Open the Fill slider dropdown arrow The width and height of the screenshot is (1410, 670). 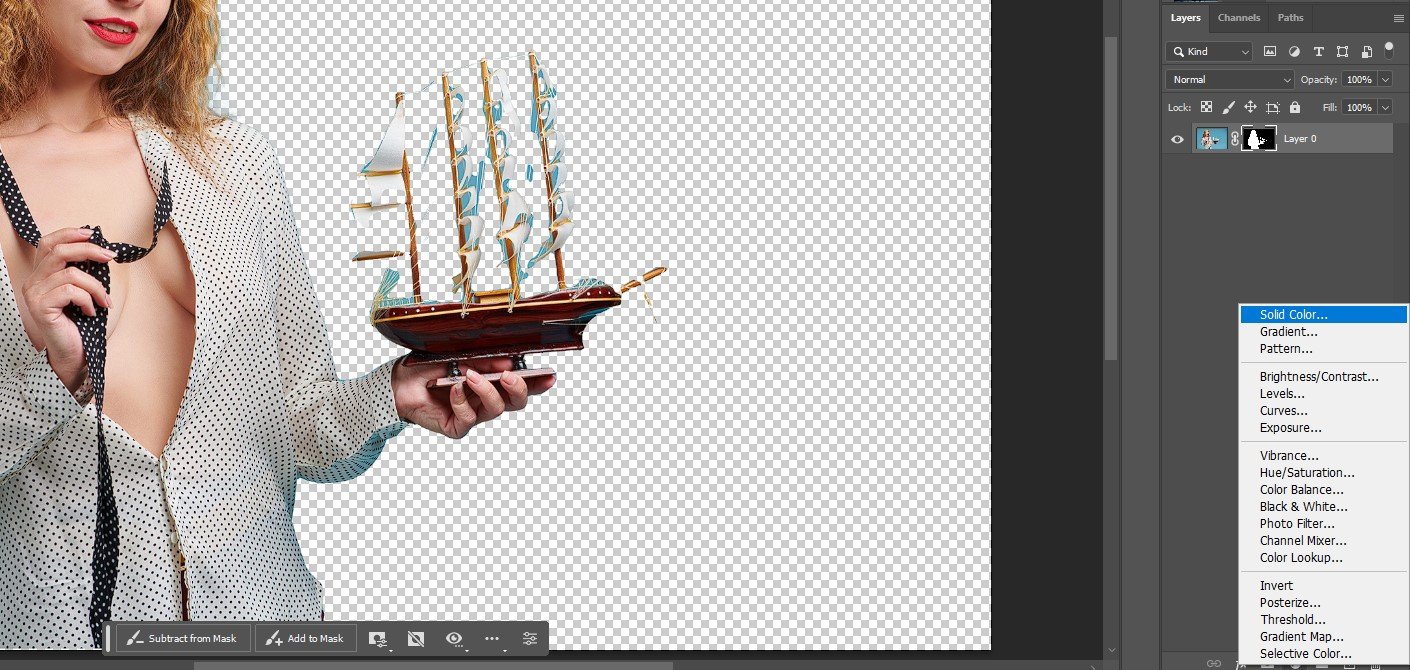point(1385,107)
